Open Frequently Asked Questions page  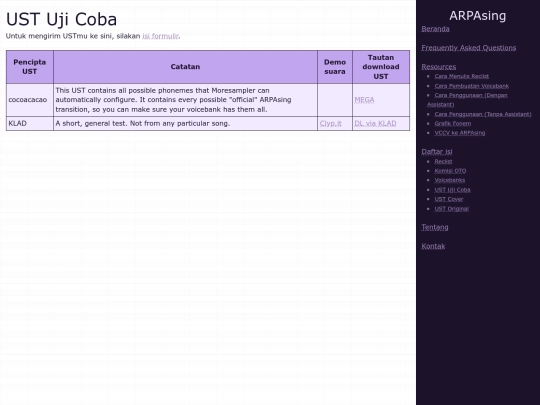coord(469,48)
